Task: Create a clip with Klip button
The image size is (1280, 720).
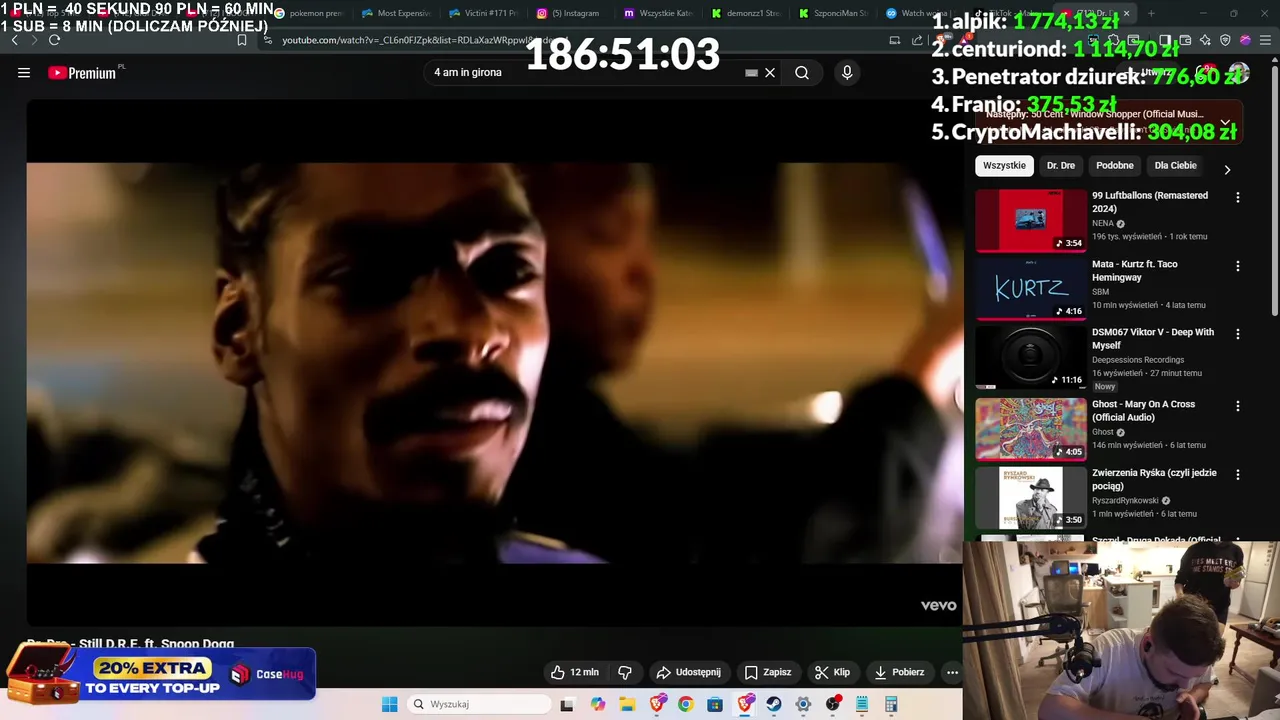Action: (832, 672)
